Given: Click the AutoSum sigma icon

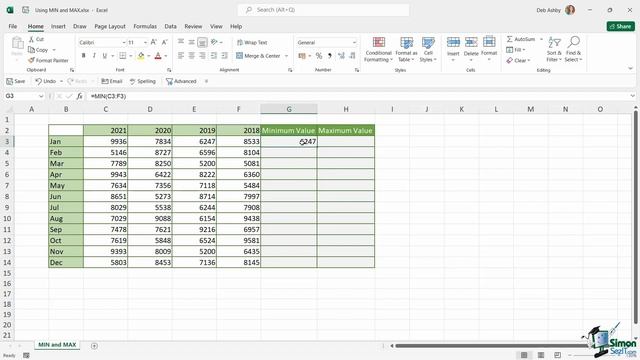Looking at the screenshot, I should (509, 39).
